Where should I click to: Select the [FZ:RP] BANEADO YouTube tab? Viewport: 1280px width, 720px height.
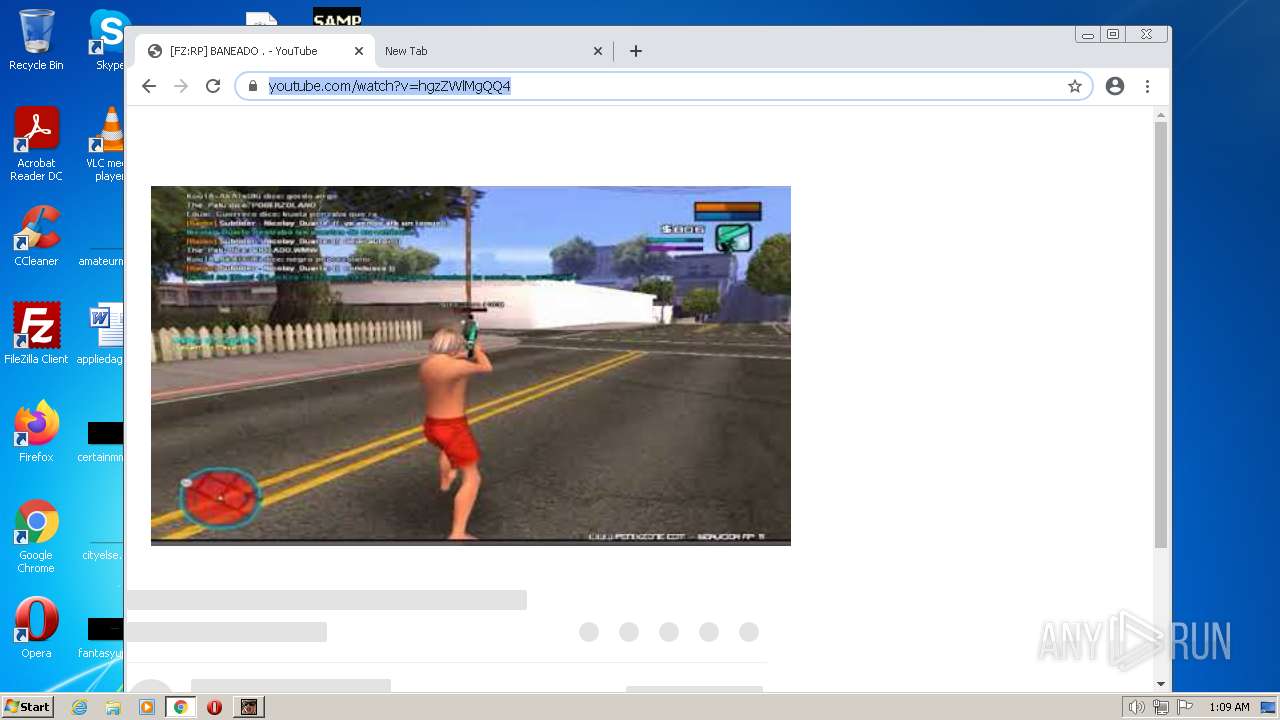pos(256,51)
